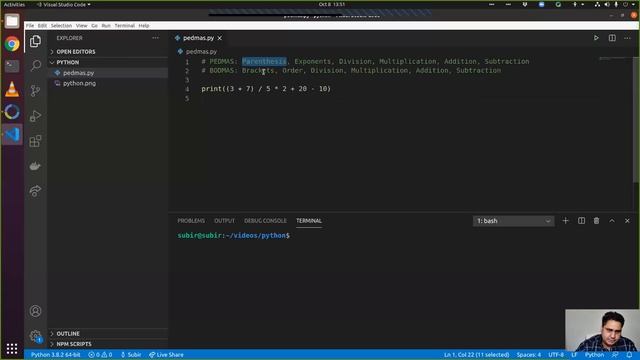
Task: Launch VLC media player from dock
Action: (12, 89)
